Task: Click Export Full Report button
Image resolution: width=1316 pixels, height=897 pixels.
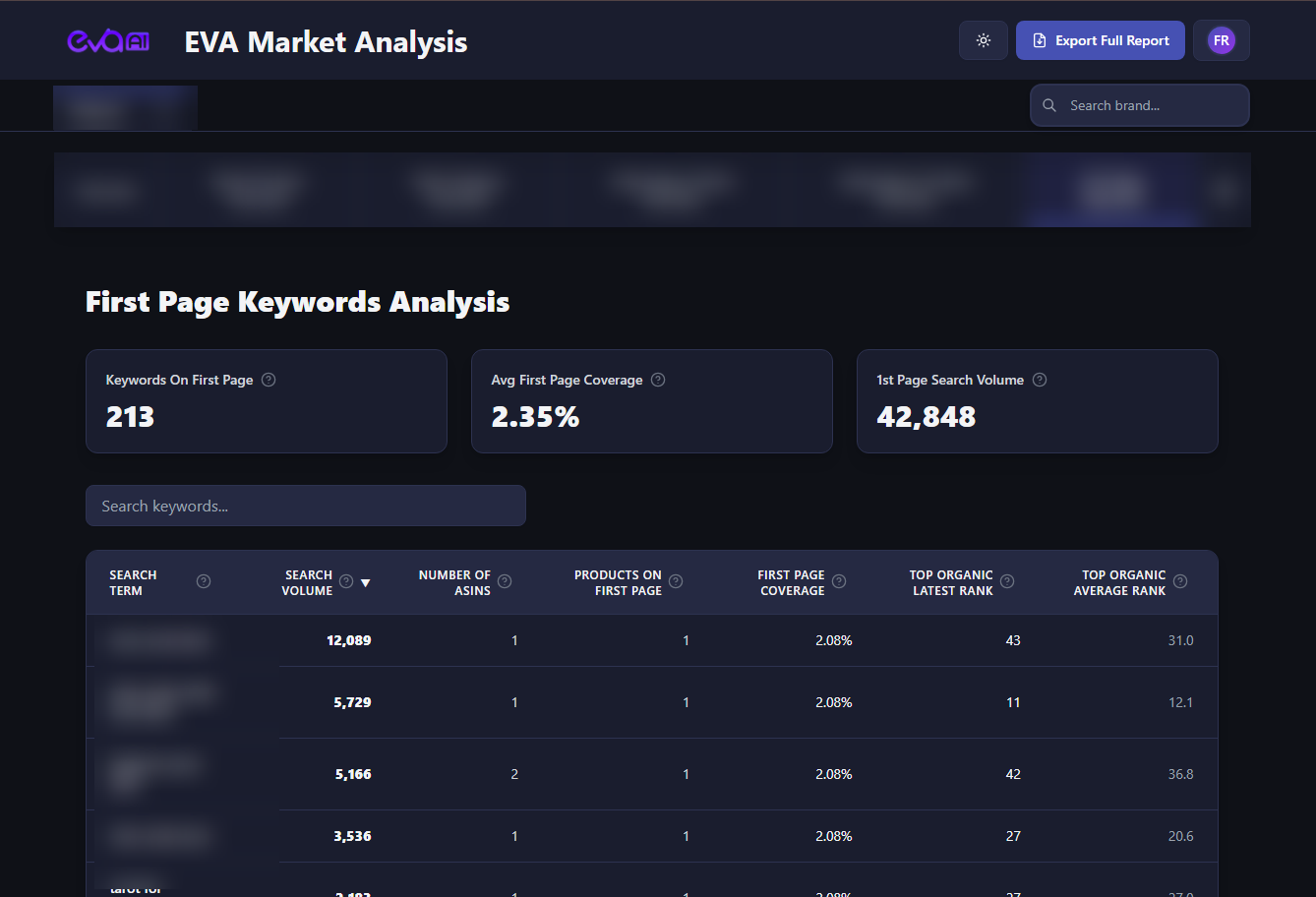Action: (x=1100, y=41)
